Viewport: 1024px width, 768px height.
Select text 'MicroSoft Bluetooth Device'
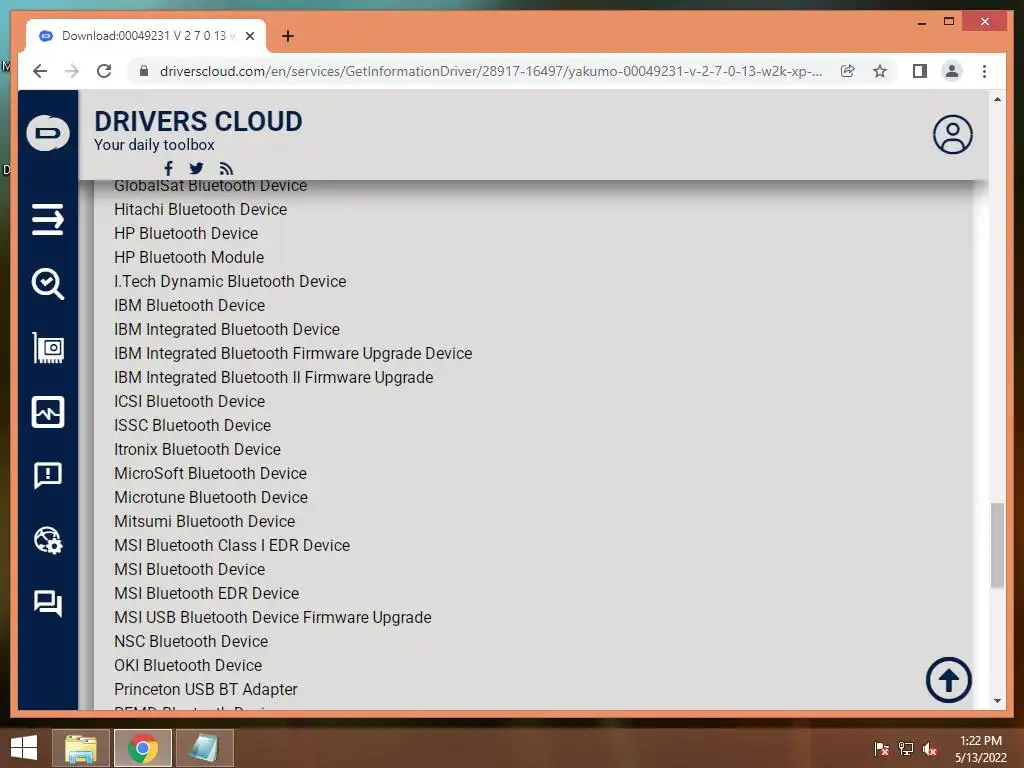(210, 473)
